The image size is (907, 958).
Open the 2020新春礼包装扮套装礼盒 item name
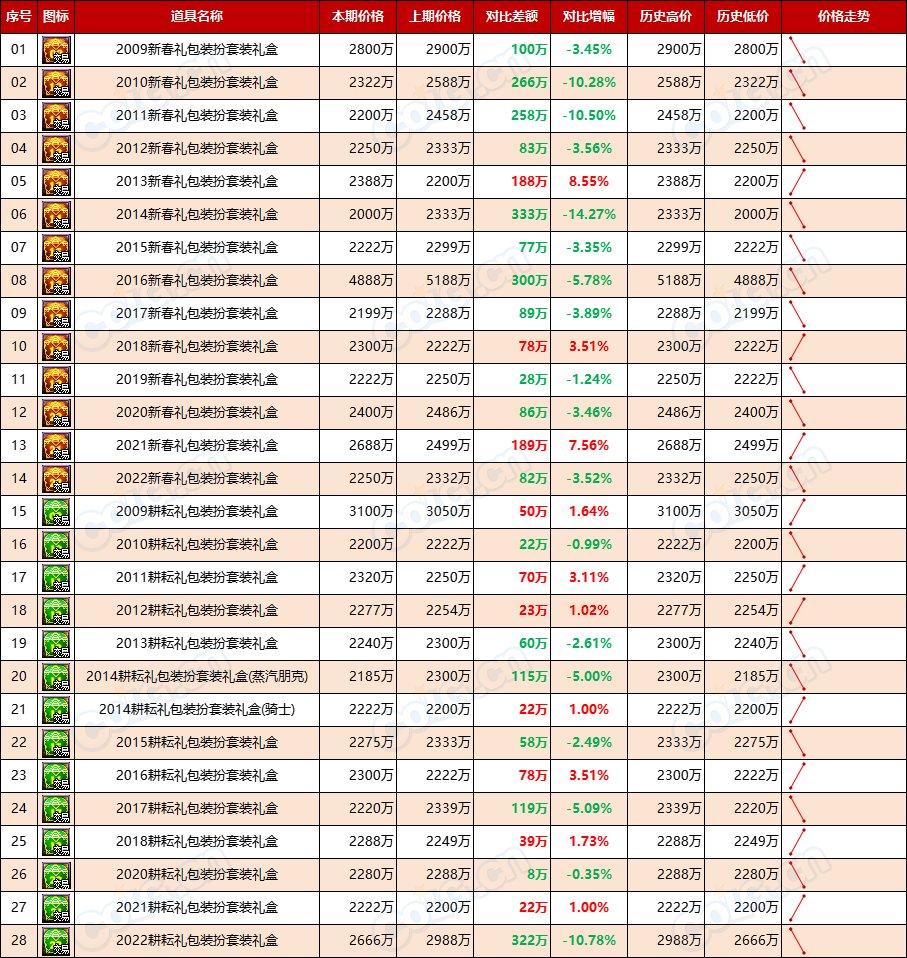(197, 413)
